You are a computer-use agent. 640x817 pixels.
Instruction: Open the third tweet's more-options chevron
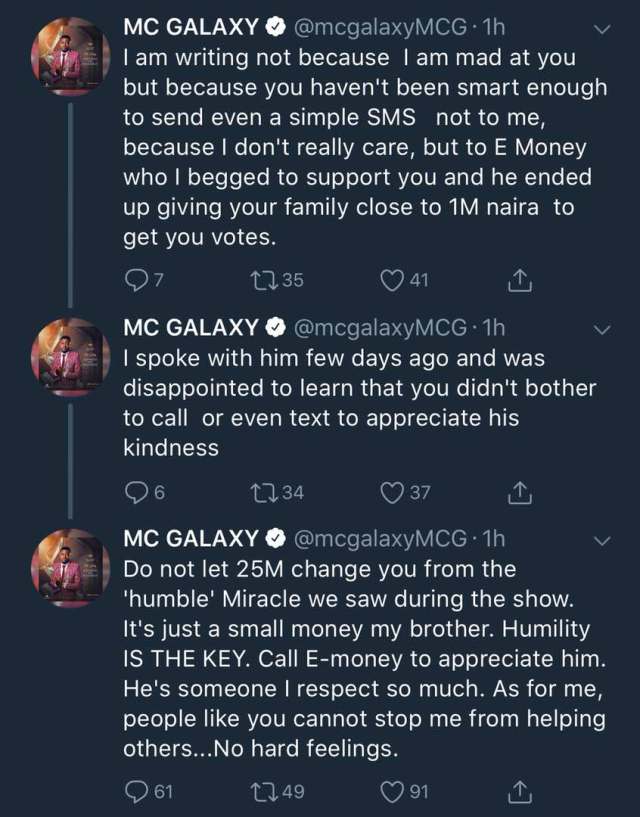[x=602, y=541]
